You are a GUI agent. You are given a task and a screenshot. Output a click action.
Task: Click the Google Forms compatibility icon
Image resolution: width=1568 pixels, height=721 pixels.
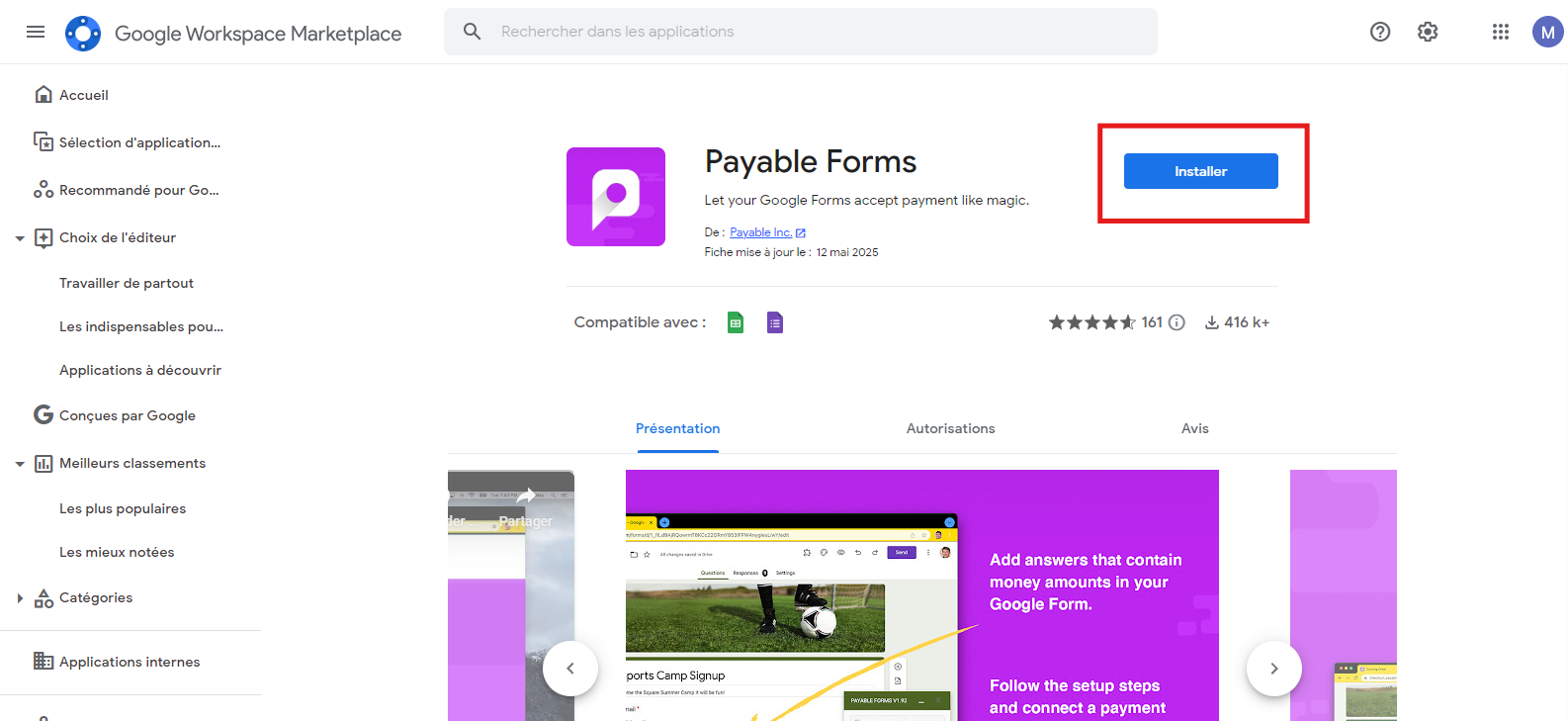[x=775, y=322]
